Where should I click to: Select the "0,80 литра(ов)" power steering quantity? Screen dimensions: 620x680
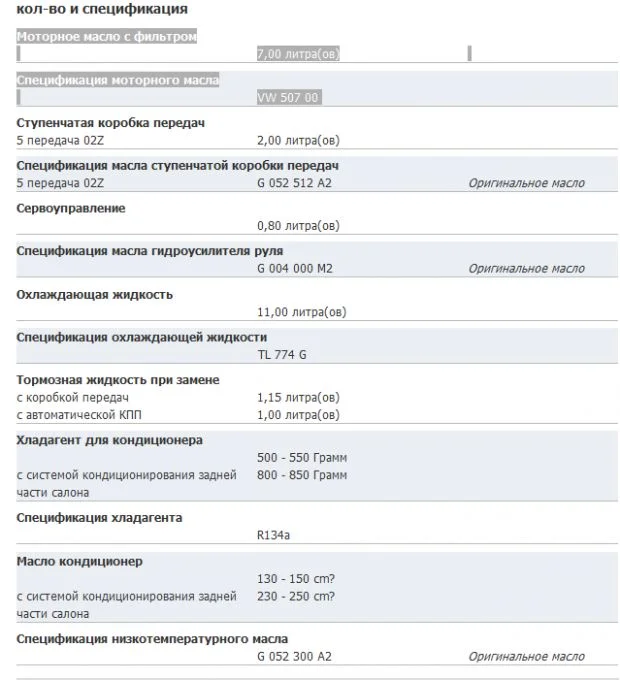(x=298, y=226)
